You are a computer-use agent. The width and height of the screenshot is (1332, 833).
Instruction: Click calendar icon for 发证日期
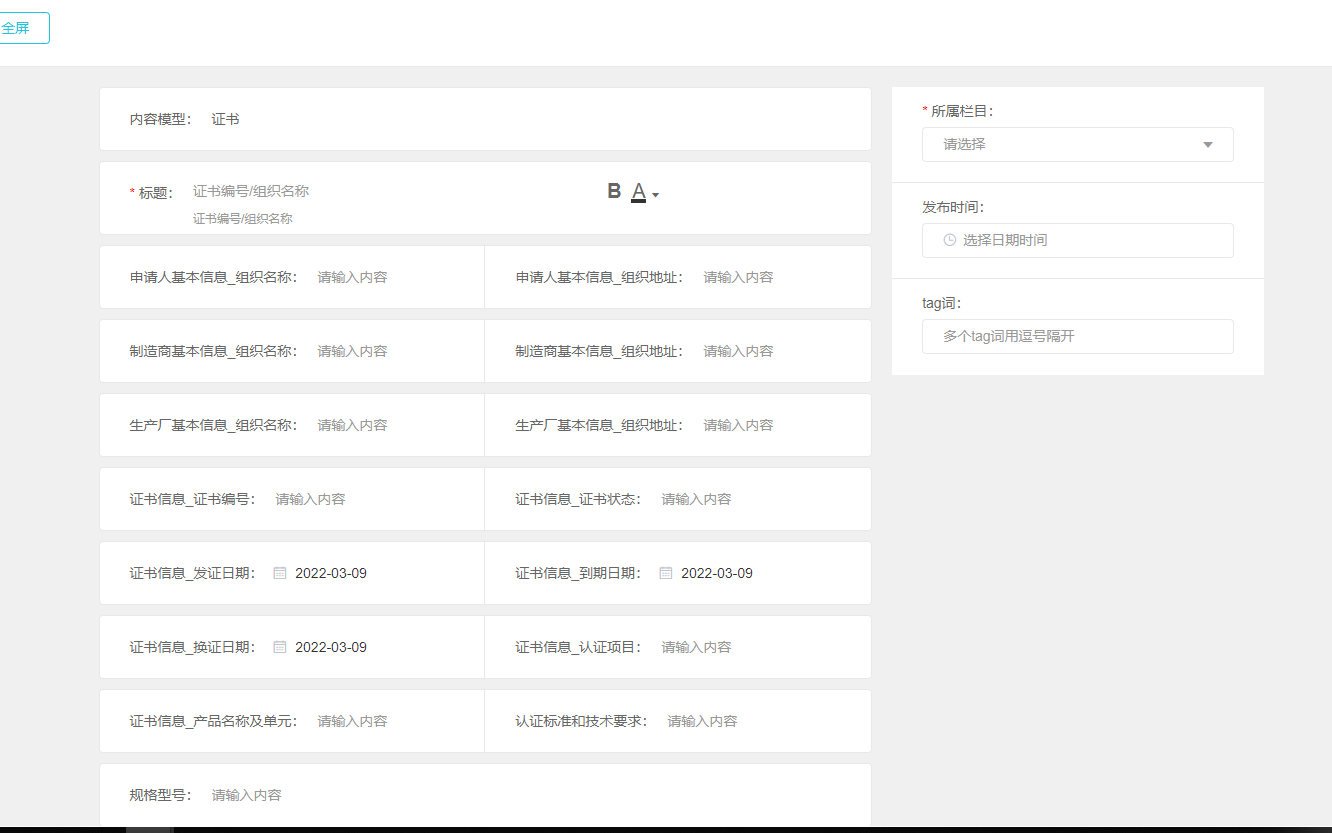280,573
